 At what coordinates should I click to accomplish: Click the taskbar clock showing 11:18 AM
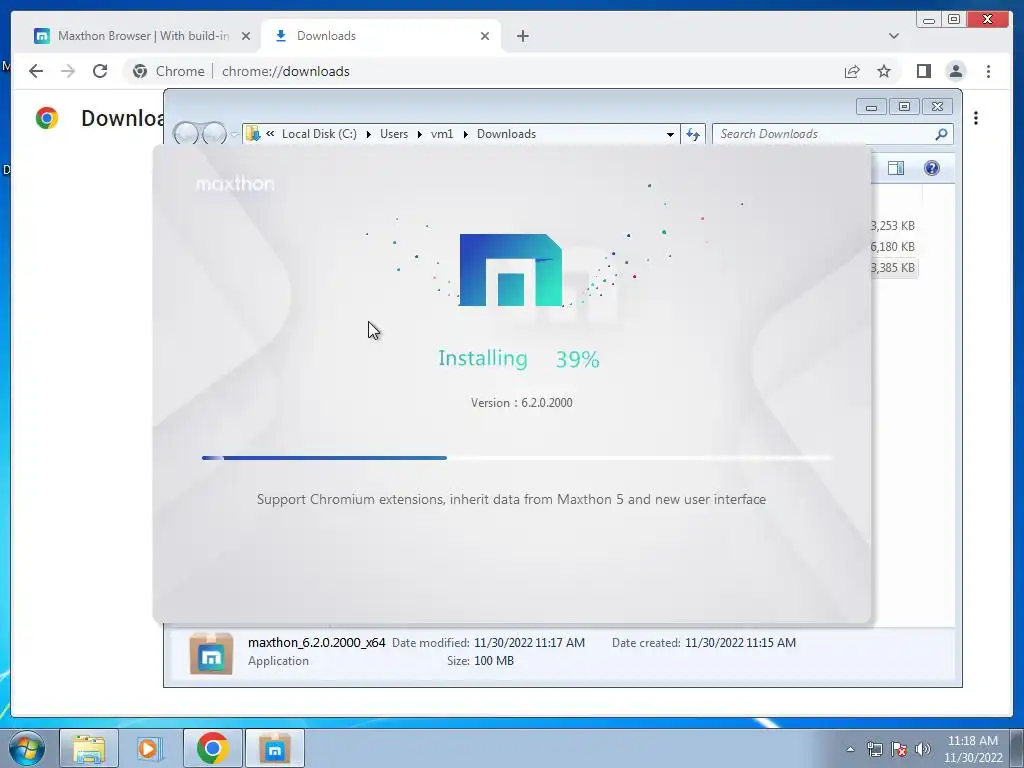(x=972, y=749)
